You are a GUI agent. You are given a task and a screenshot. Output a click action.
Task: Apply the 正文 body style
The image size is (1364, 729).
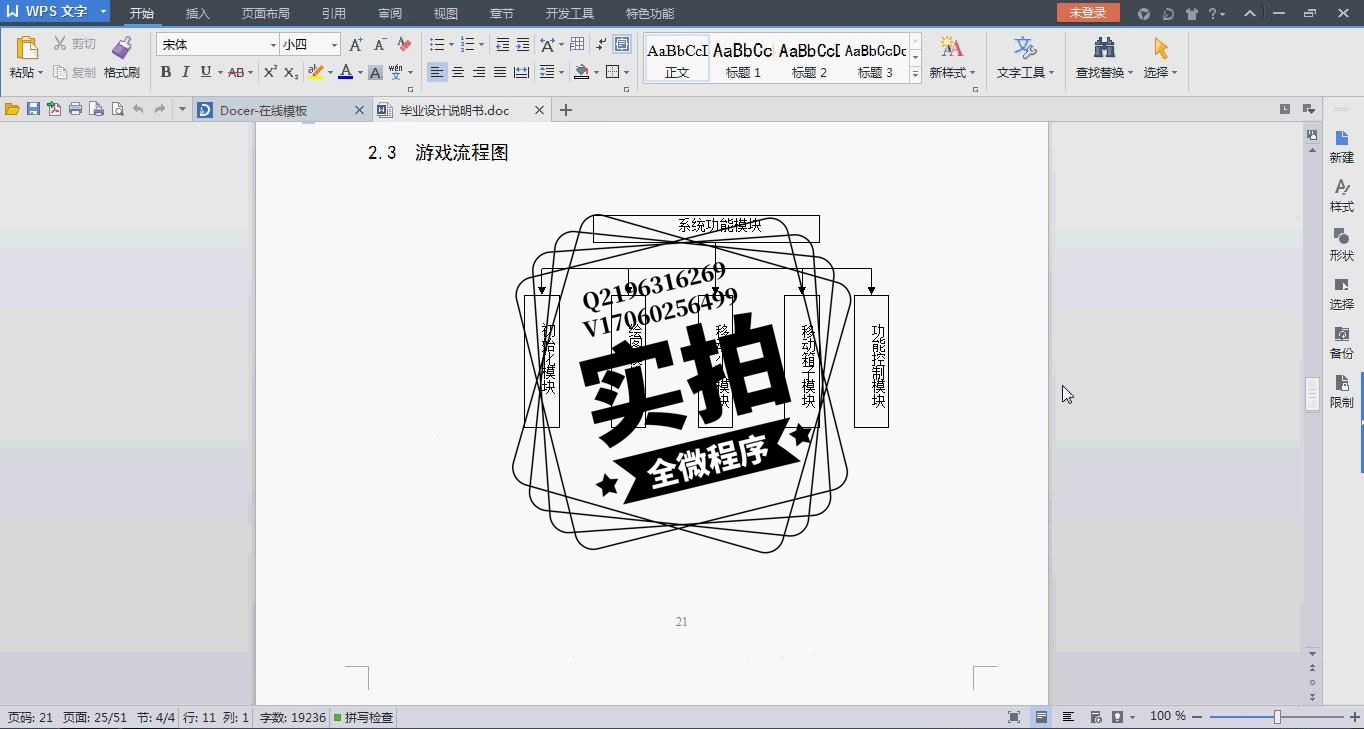(x=677, y=59)
